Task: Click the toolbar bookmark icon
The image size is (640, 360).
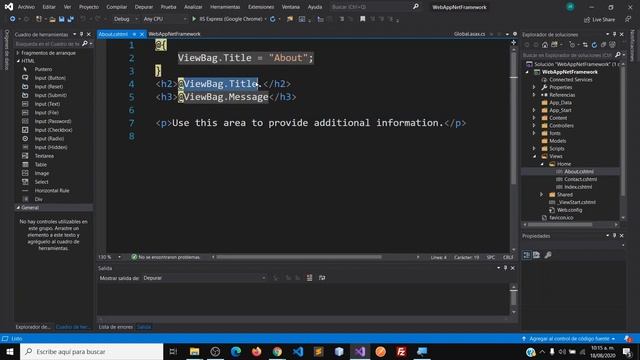Action: [x=362, y=19]
